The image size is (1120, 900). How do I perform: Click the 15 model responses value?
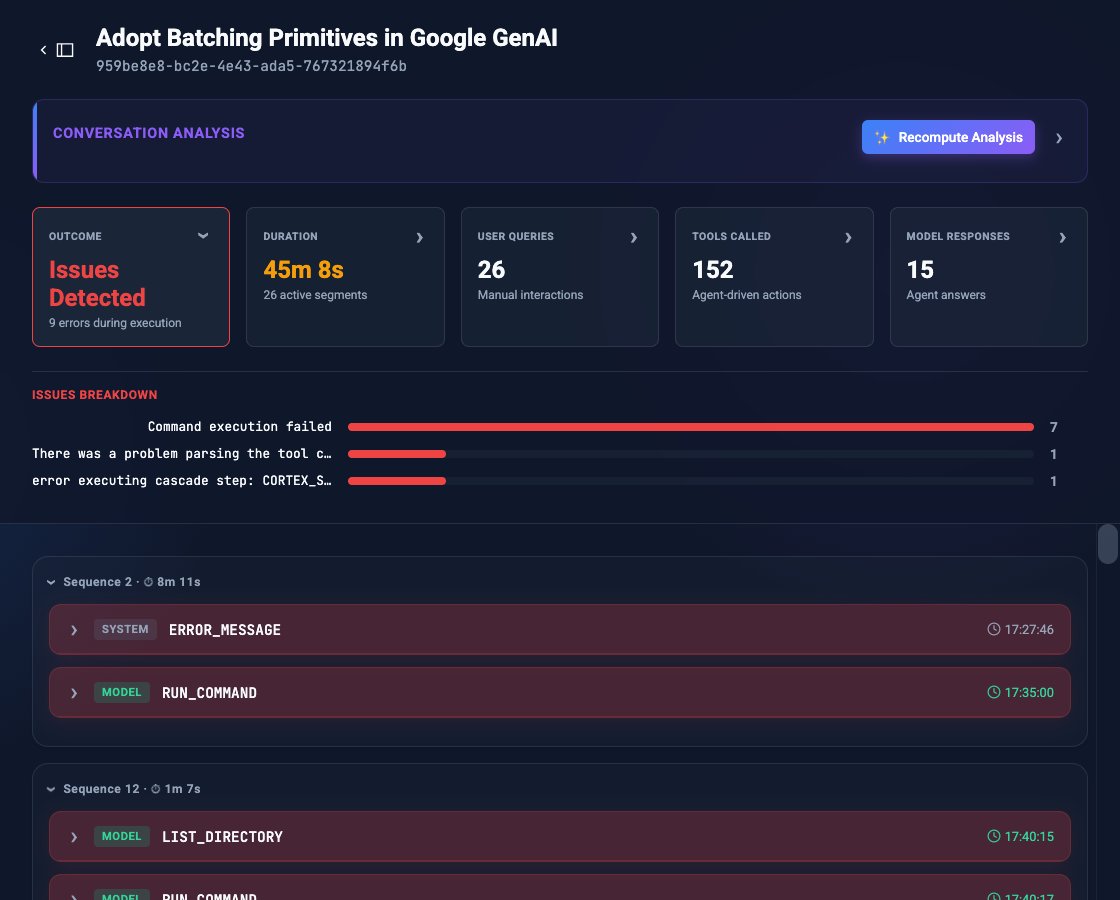pyautogui.click(x=920, y=270)
